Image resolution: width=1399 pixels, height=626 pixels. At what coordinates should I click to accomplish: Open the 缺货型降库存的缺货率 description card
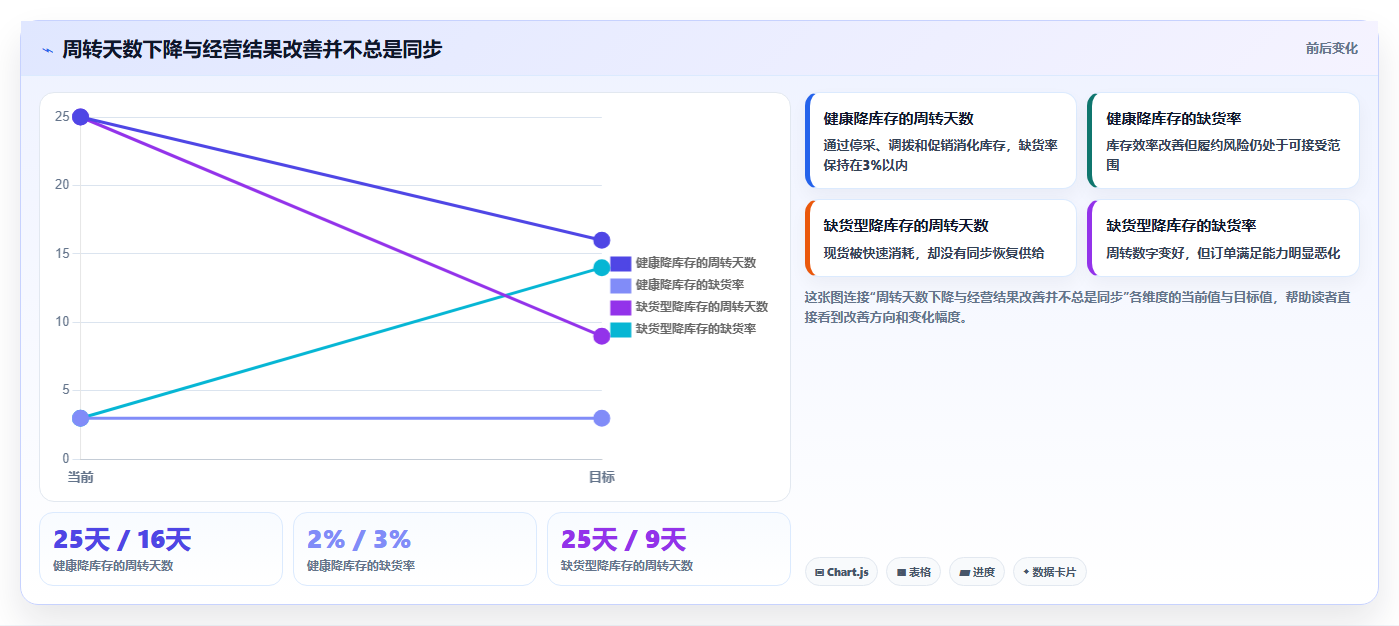click(1223, 238)
